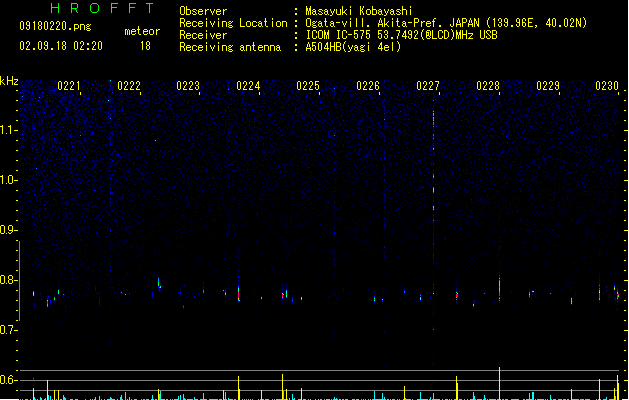Viewport: 629px width, 400px height.
Task: Click the Receiving antenna label
Action: point(230,47)
